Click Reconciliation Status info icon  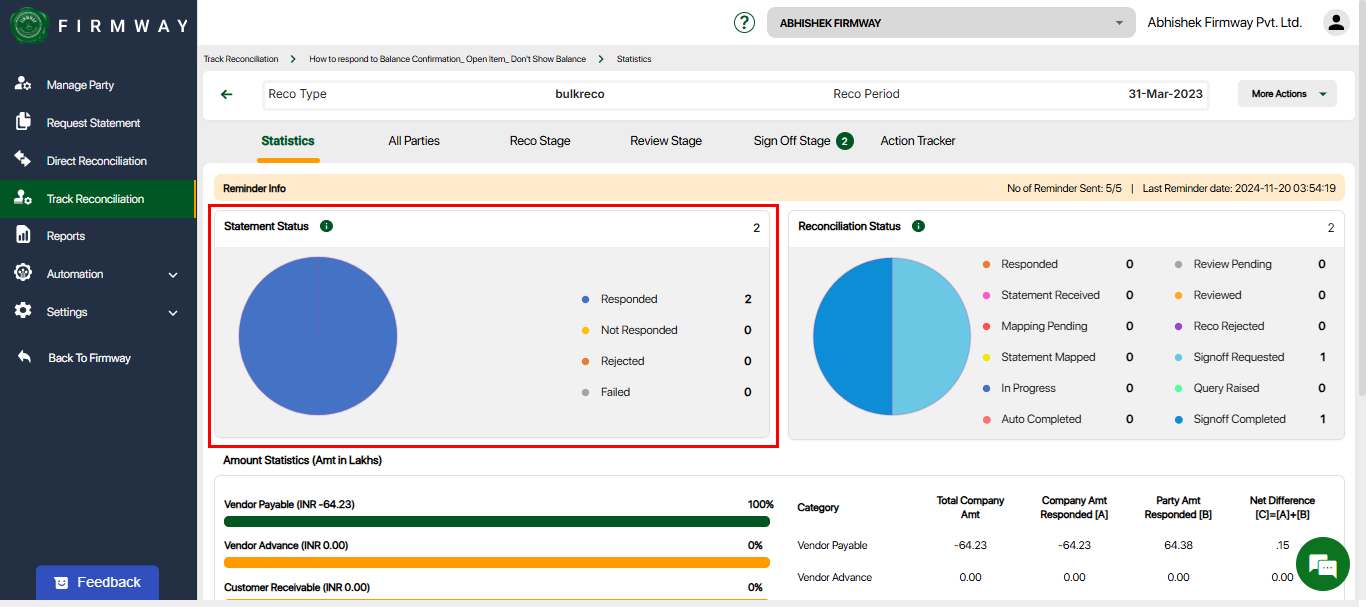pos(918,226)
